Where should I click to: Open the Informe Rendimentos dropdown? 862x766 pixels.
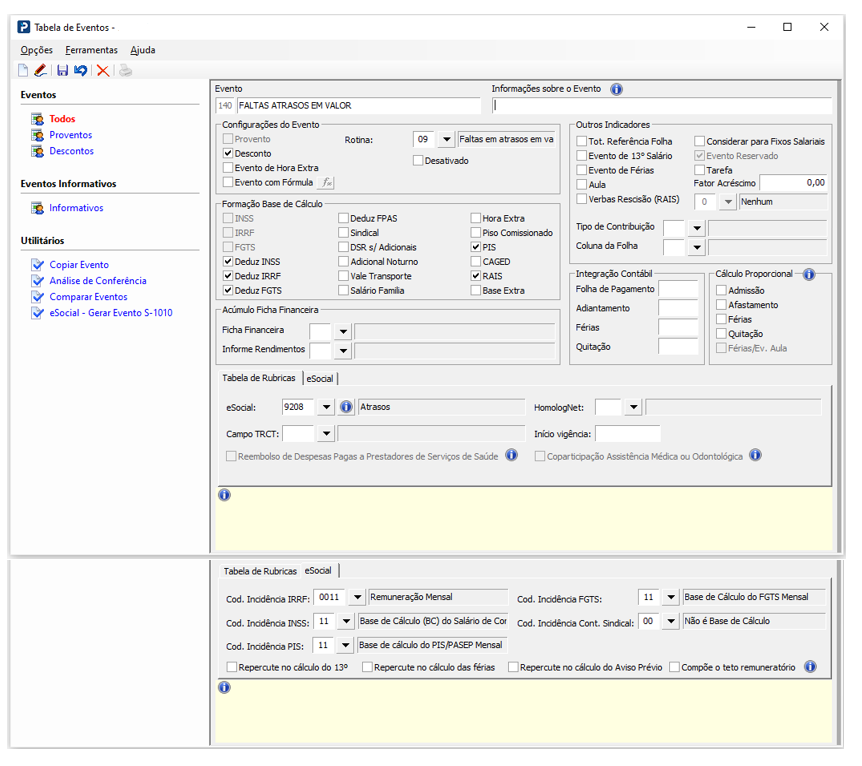pyautogui.click(x=343, y=350)
